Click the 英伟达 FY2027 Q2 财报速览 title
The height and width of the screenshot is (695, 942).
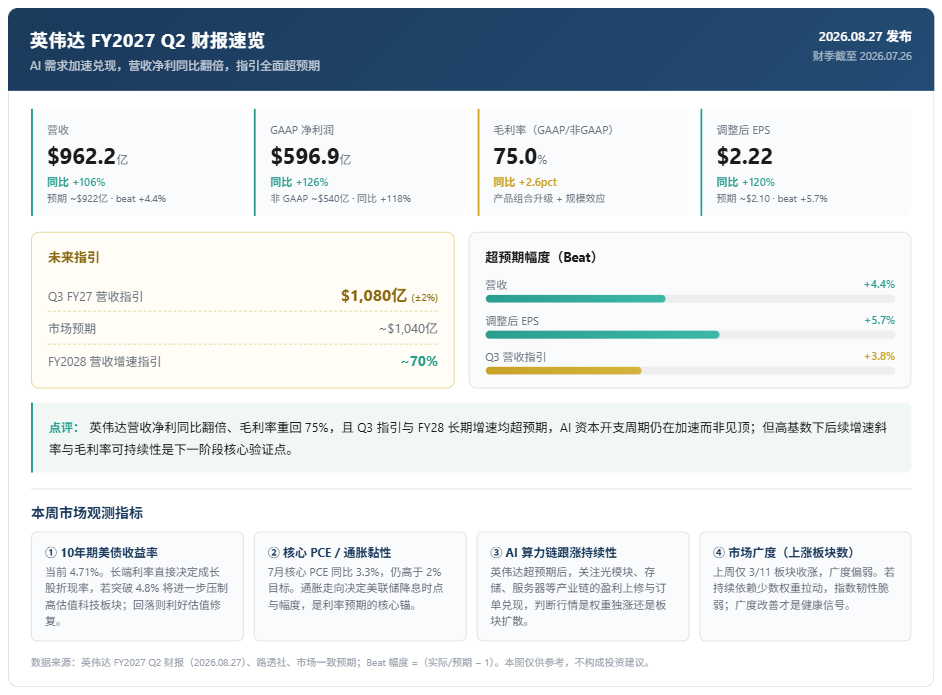(147, 40)
